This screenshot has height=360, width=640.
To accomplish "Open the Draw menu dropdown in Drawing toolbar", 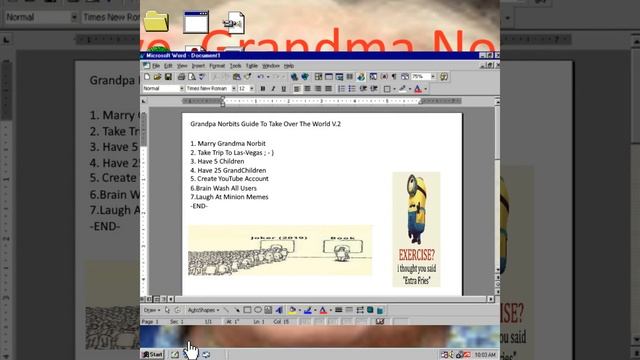I will pos(151,310).
